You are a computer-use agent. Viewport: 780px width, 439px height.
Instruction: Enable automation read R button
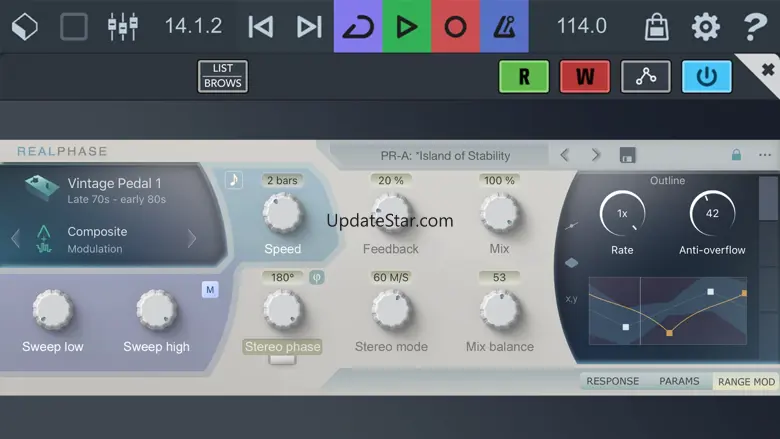[x=524, y=77]
